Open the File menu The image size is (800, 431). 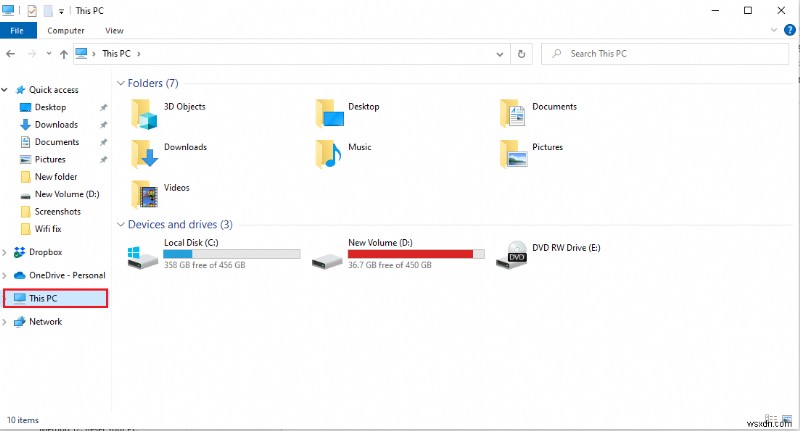17,31
